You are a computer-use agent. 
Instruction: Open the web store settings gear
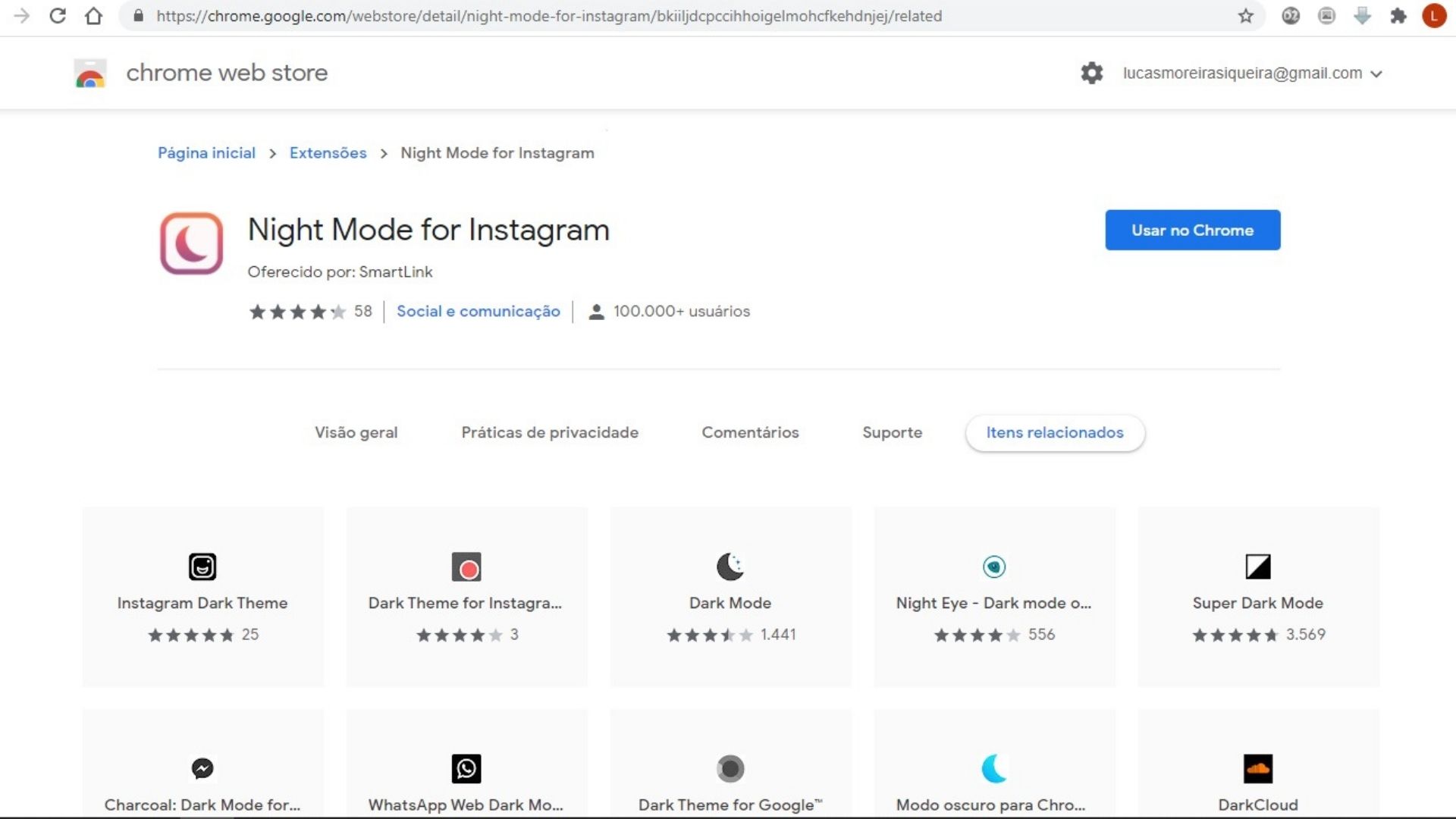coord(1092,74)
